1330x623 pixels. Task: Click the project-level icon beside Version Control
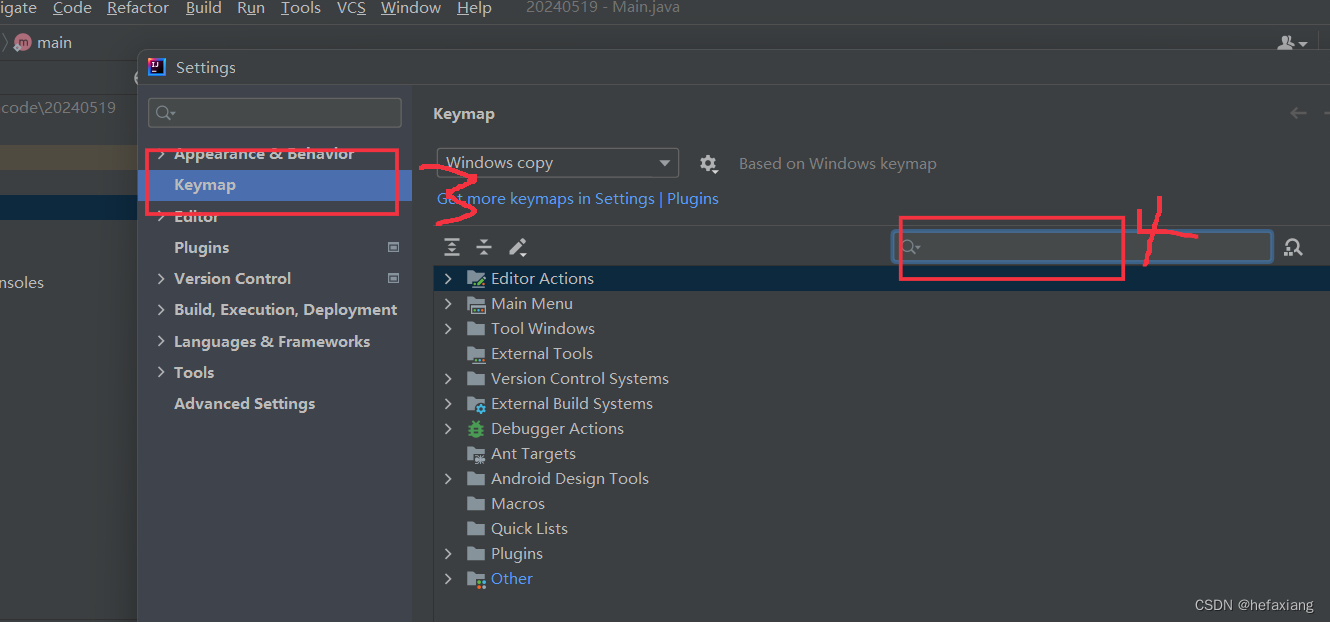click(x=393, y=278)
